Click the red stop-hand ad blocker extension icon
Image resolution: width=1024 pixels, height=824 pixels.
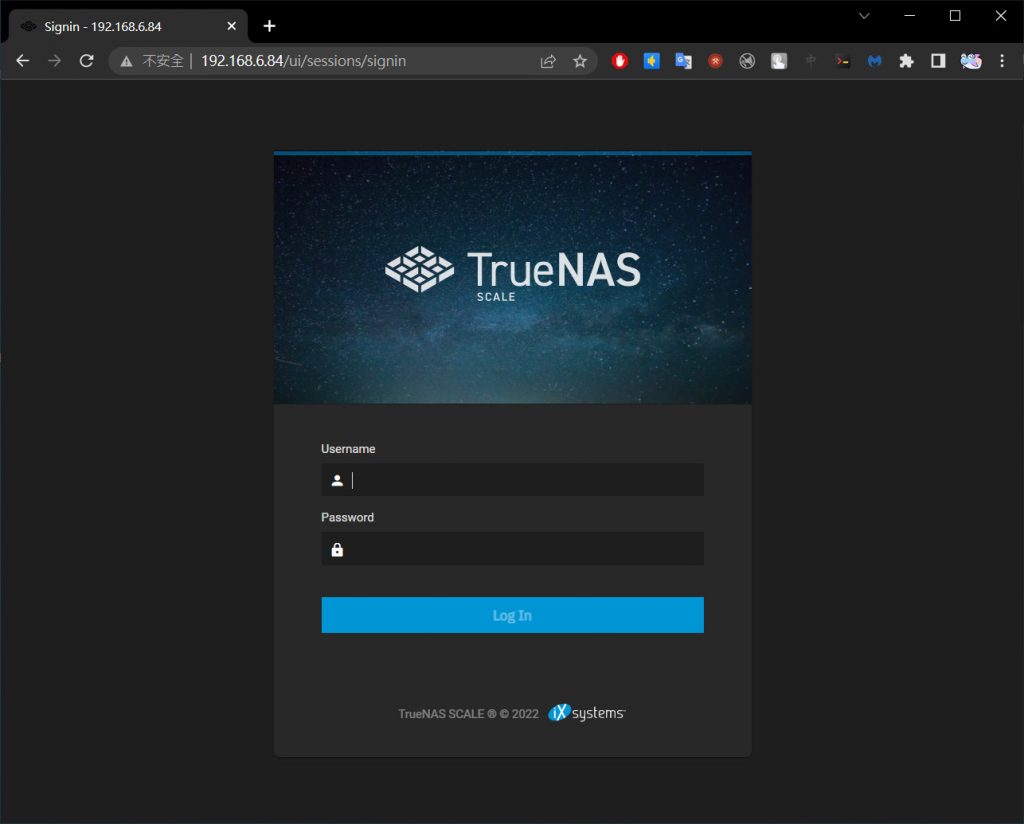coord(620,61)
